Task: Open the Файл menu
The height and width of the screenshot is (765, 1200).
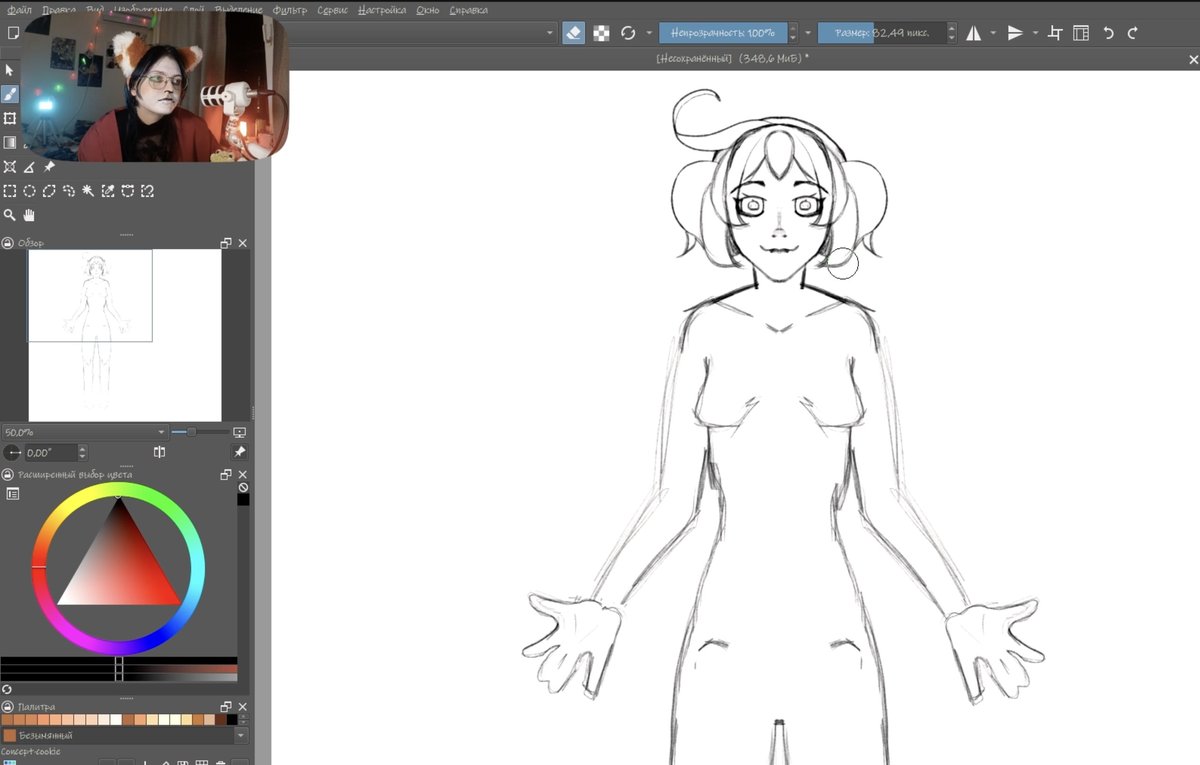Action: (x=19, y=10)
